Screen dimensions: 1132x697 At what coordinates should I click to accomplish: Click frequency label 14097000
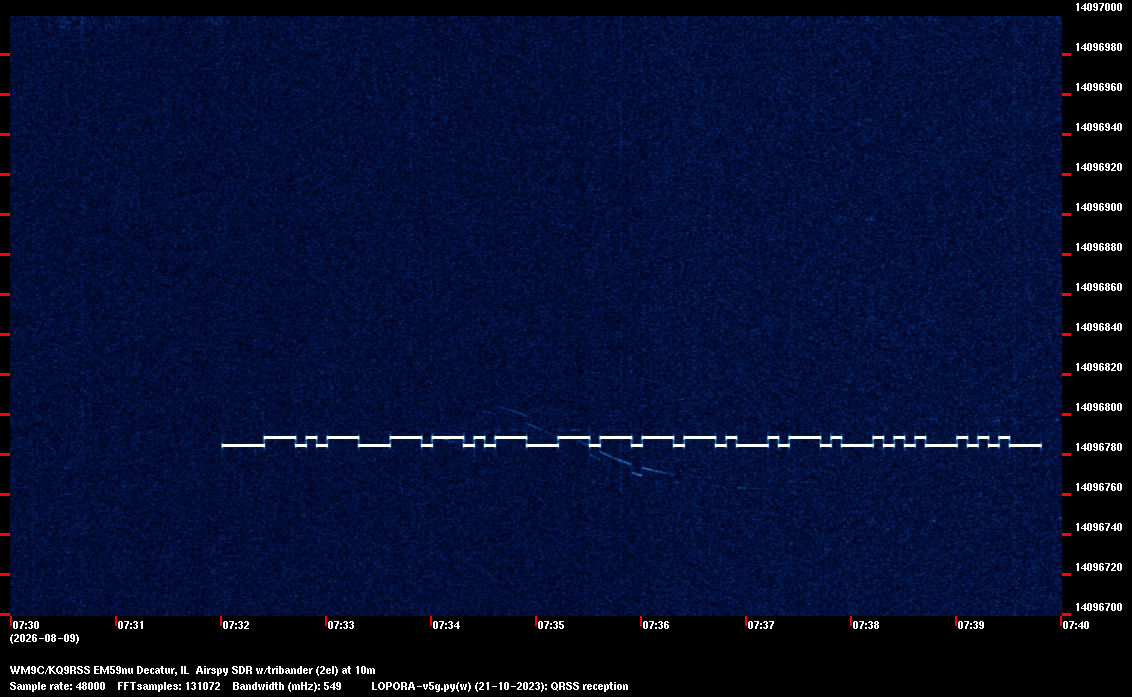(1099, 7)
